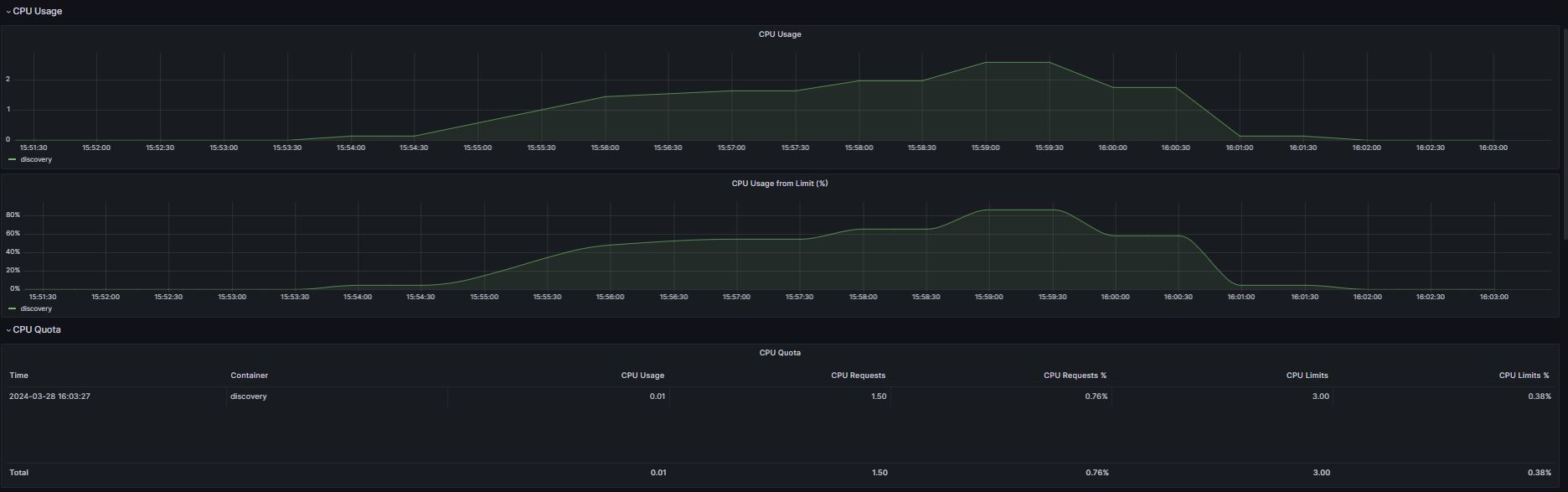
Task: Click the Total row 0.38% value
Action: coord(1540,473)
